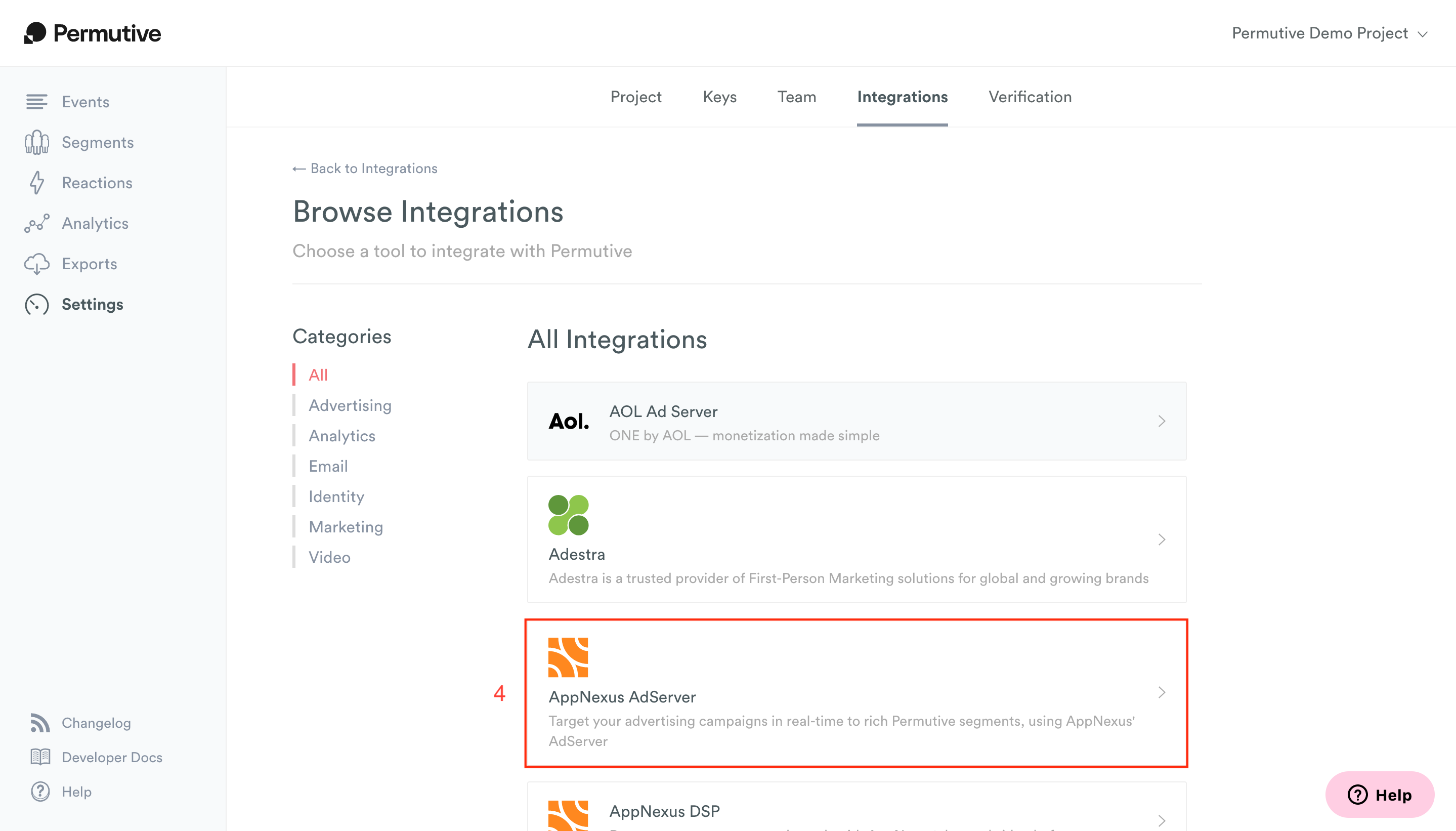Open Analytics in the sidebar
The width and height of the screenshot is (1456, 831).
(95, 223)
